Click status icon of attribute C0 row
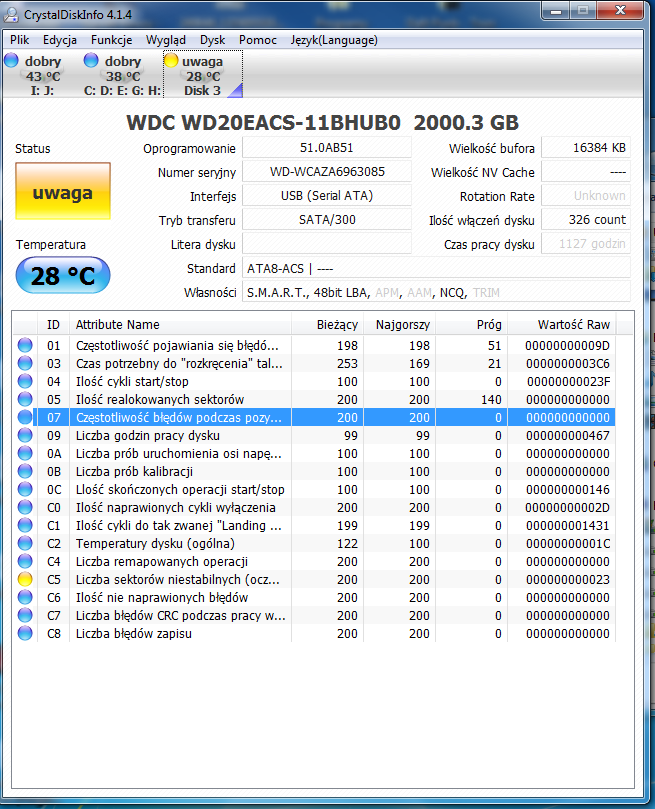The width and height of the screenshot is (655, 809). coord(25,507)
